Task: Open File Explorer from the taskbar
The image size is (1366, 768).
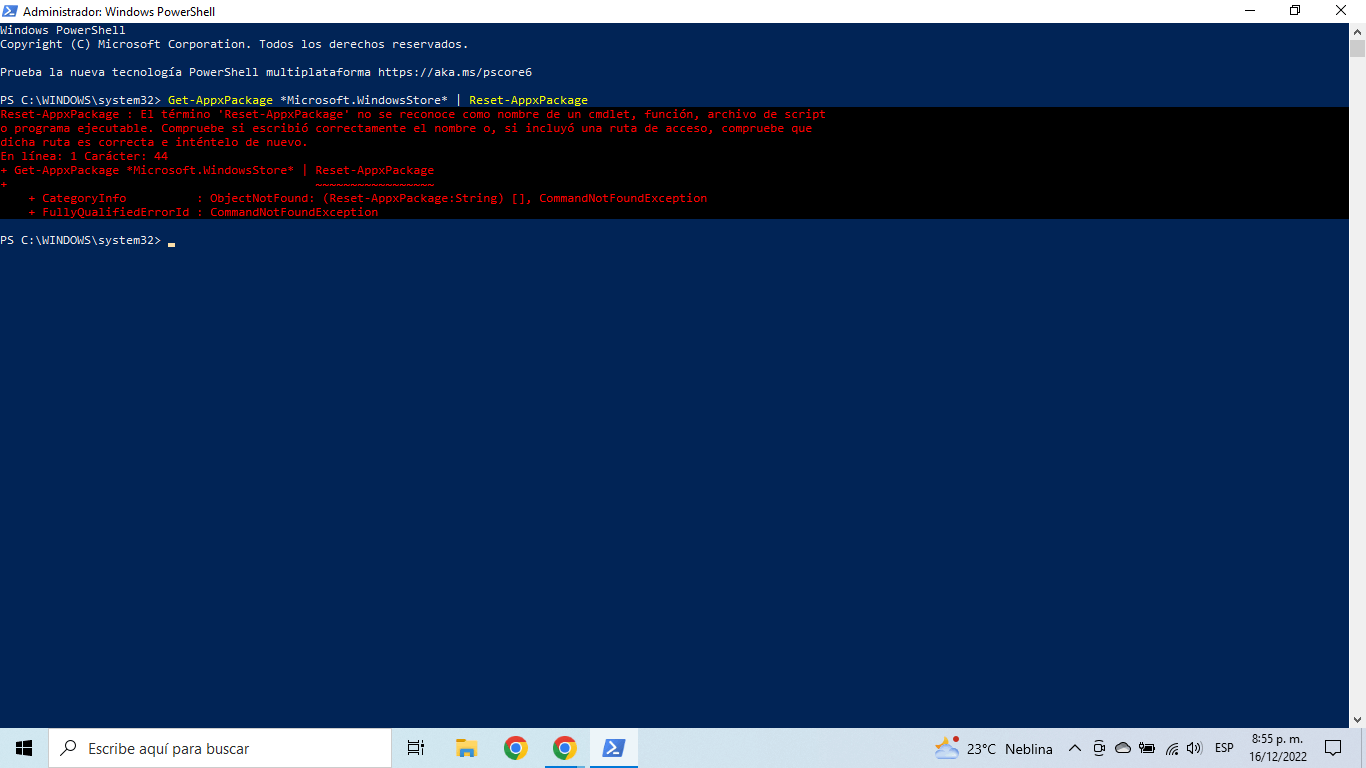Action: [x=466, y=748]
